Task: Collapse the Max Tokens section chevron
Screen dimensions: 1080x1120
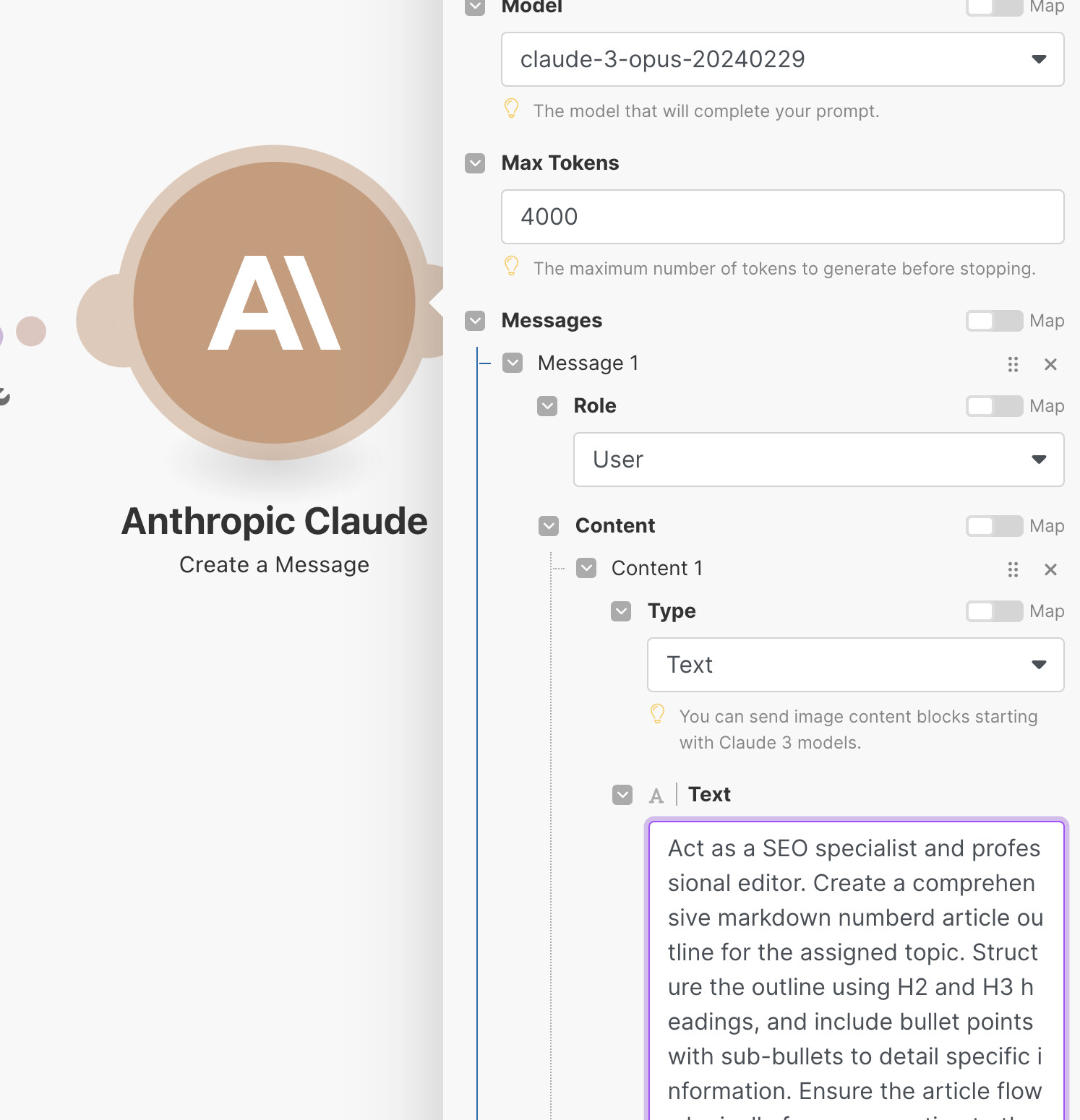Action: coord(475,163)
